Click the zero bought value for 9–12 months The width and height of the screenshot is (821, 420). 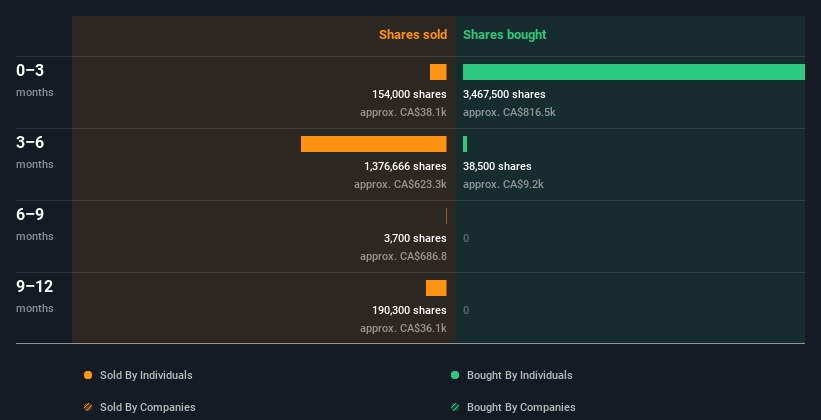tap(466, 310)
